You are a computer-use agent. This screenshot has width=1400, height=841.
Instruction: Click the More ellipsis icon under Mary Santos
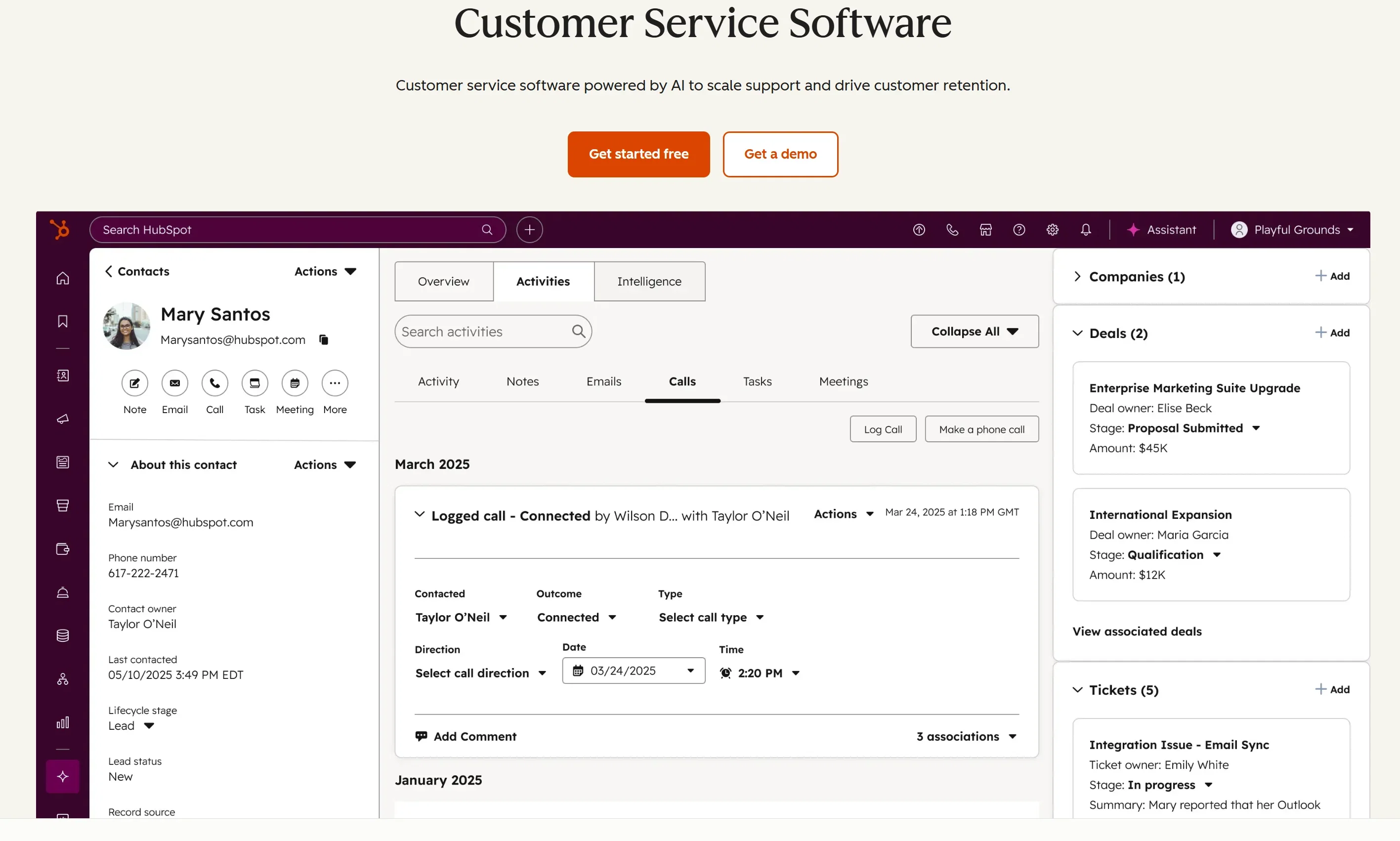click(335, 383)
